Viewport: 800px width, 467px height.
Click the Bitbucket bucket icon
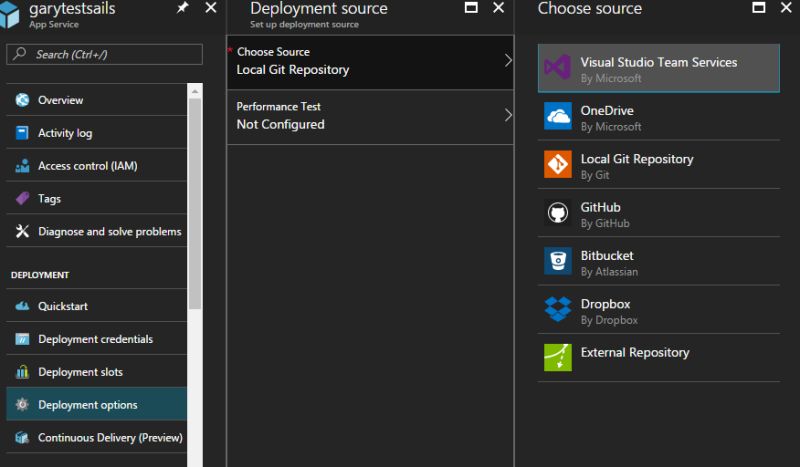[558, 261]
